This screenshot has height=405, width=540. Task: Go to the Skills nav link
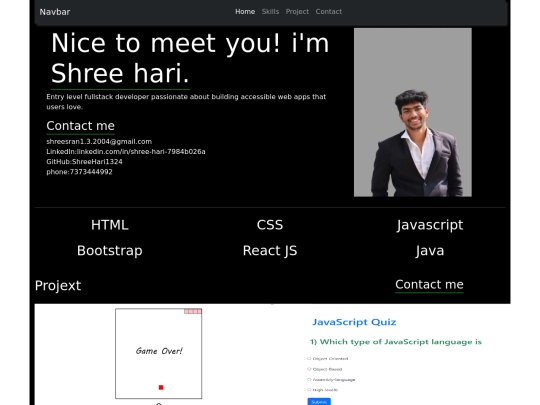pyautogui.click(x=270, y=12)
